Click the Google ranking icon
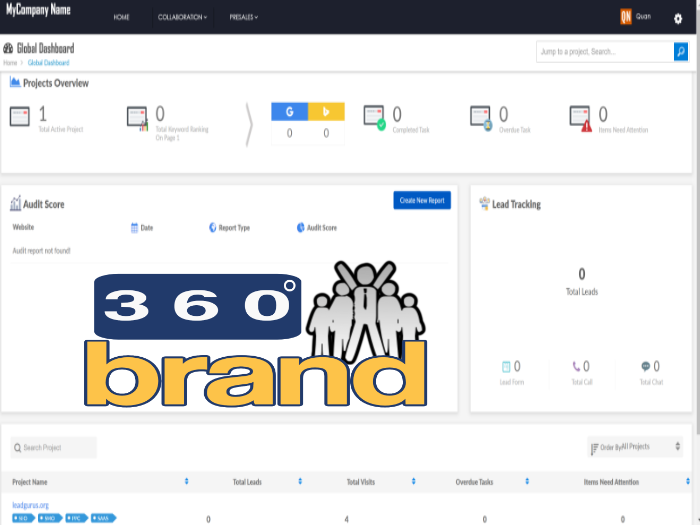The height and width of the screenshot is (525, 700). click(x=290, y=111)
